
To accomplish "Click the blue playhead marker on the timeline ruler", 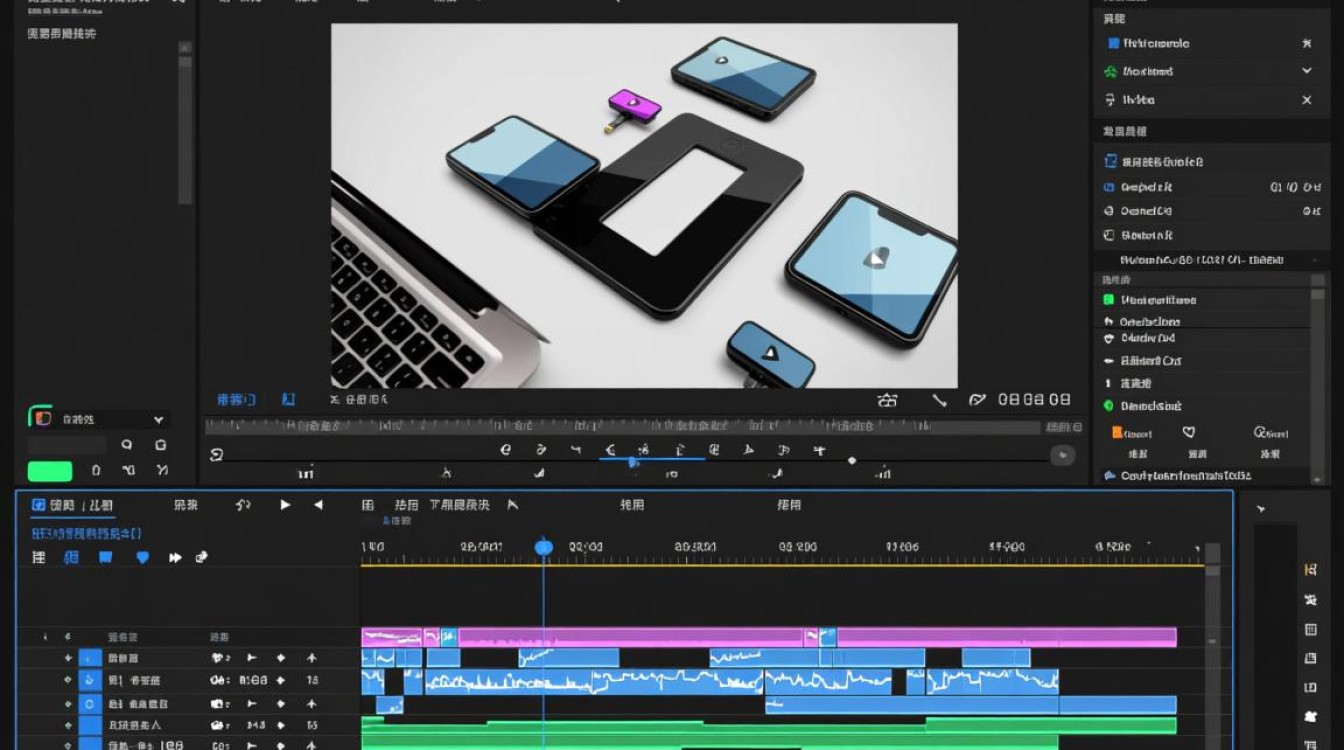I will [544, 547].
